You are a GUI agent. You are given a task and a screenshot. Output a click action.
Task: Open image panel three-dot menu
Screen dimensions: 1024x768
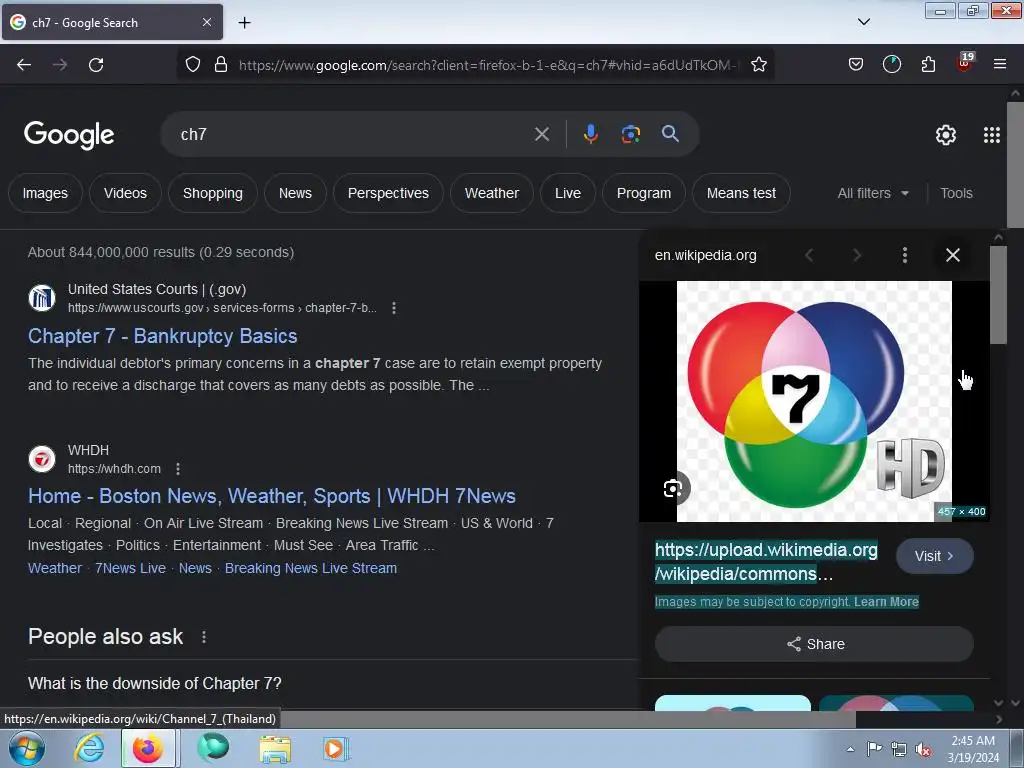coord(904,255)
